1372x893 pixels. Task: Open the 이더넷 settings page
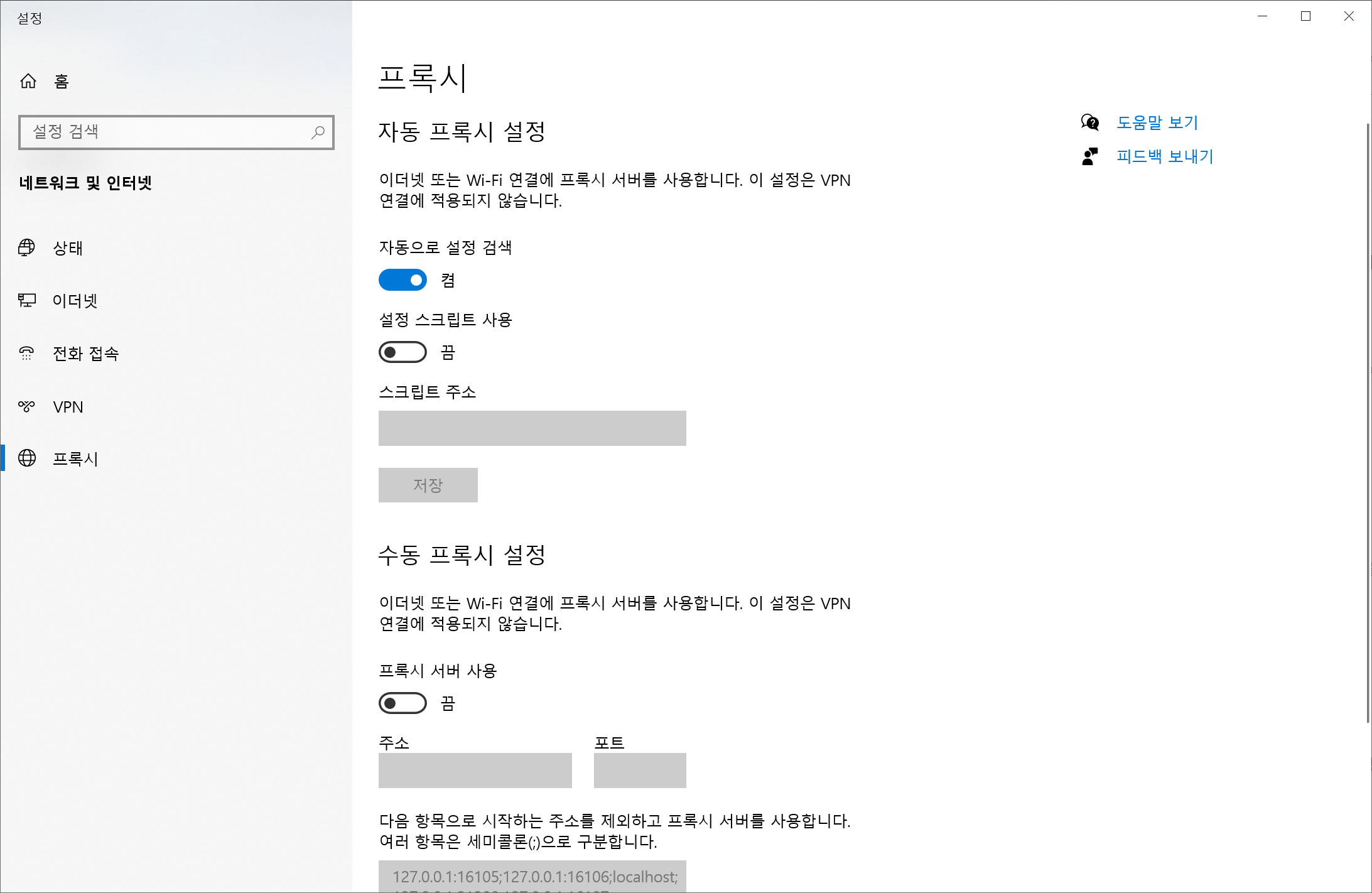pyautogui.click(x=75, y=301)
